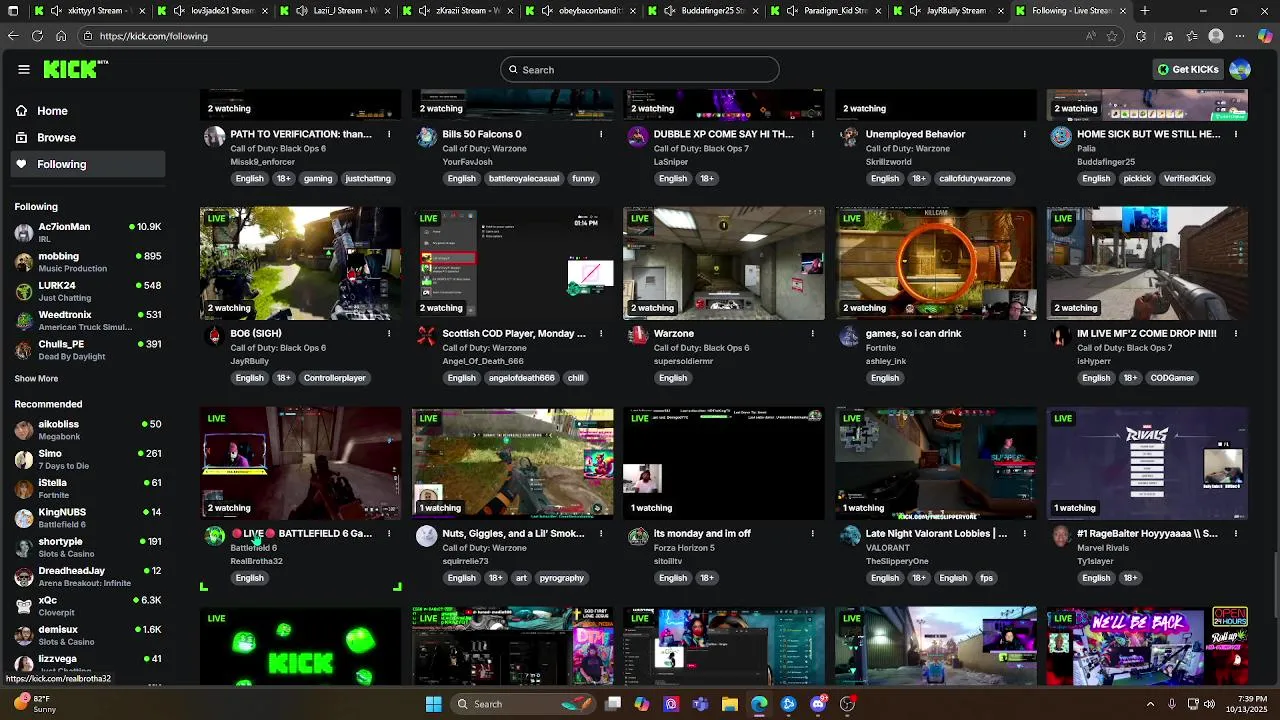The image size is (1280, 720).
Task: Click the address bar URL
Action: tap(154, 36)
